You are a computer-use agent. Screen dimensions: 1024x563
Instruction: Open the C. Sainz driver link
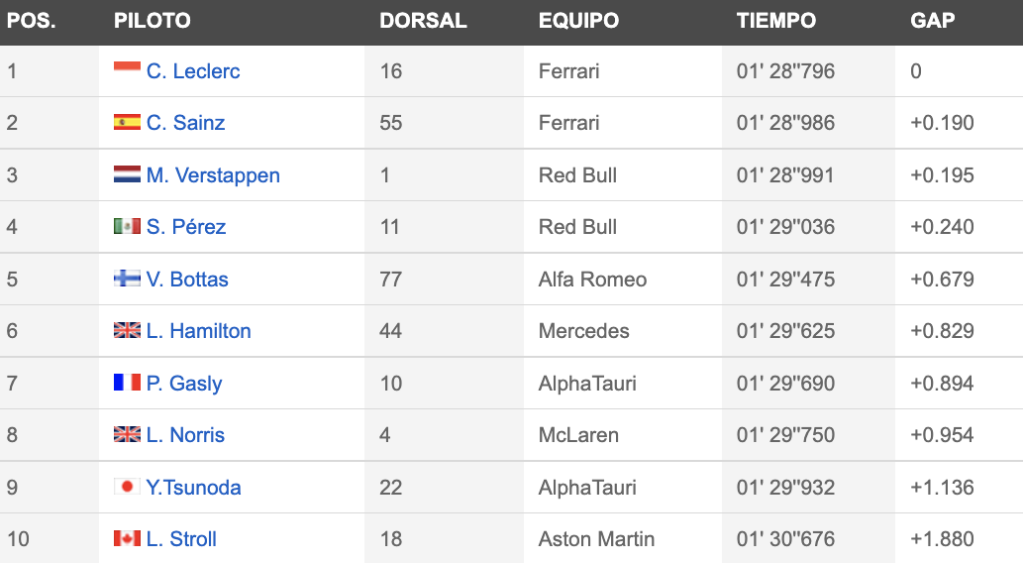tap(185, 123)
